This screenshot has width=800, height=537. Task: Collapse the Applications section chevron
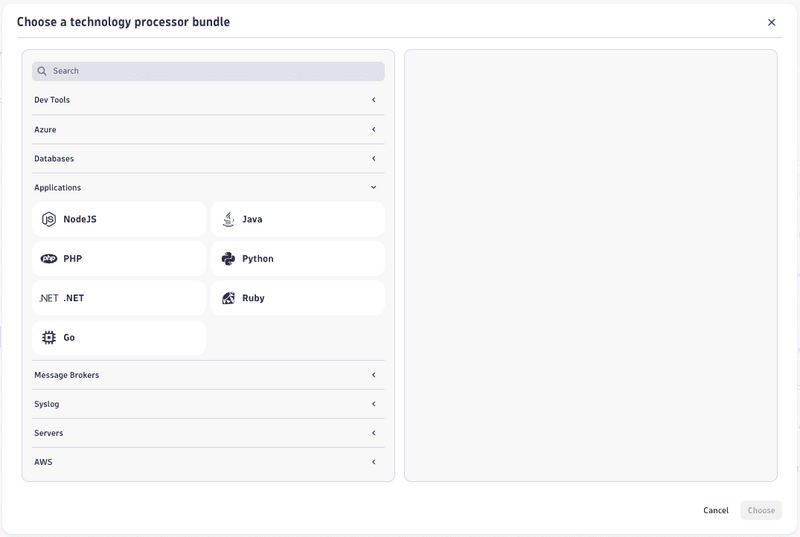(373, 187)
